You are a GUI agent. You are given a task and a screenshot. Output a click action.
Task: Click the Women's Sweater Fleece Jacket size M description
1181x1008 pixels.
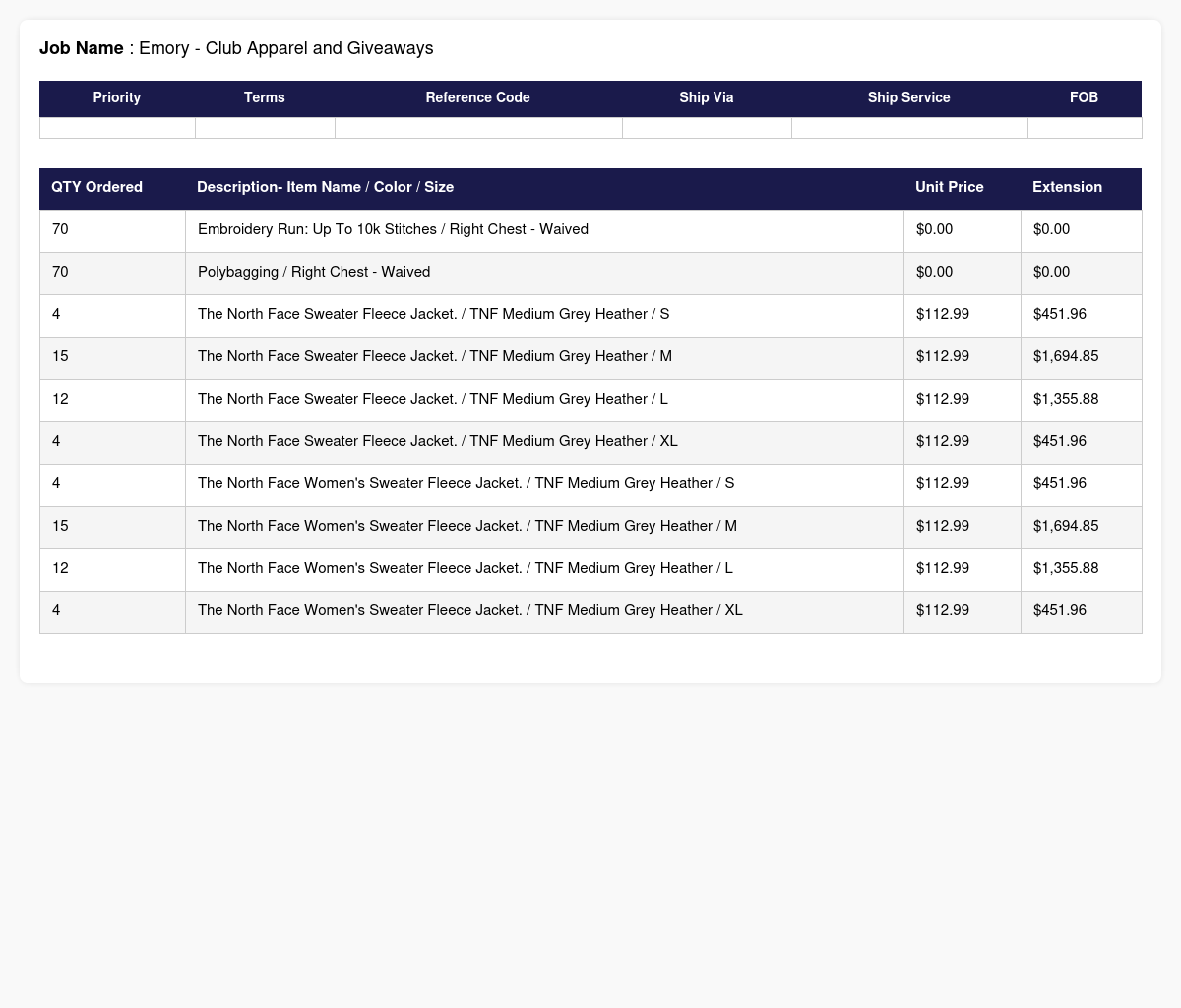466,526
